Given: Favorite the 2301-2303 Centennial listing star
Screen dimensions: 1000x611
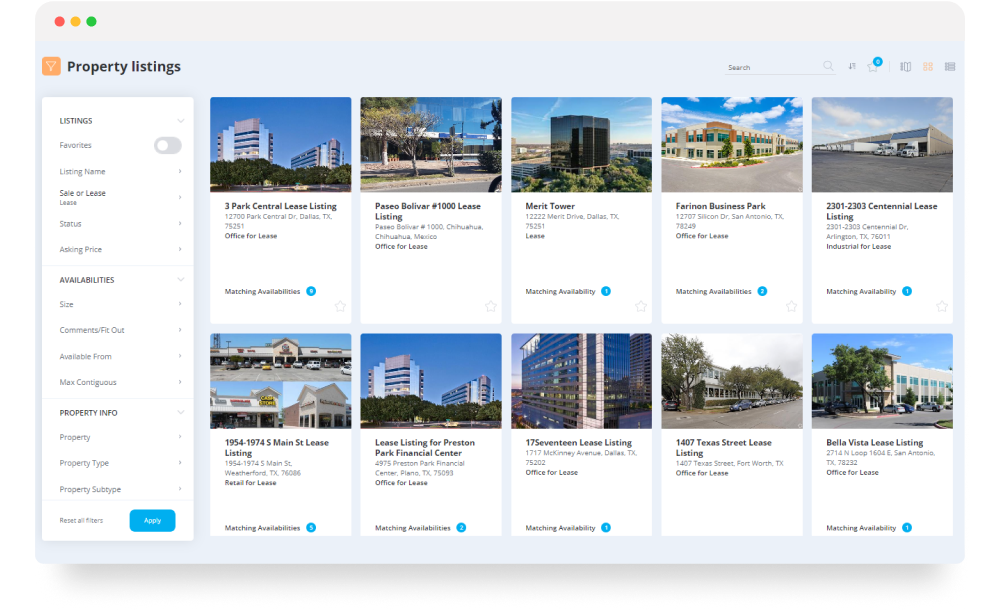Looking at the screenshot, I should pos(942,306).
